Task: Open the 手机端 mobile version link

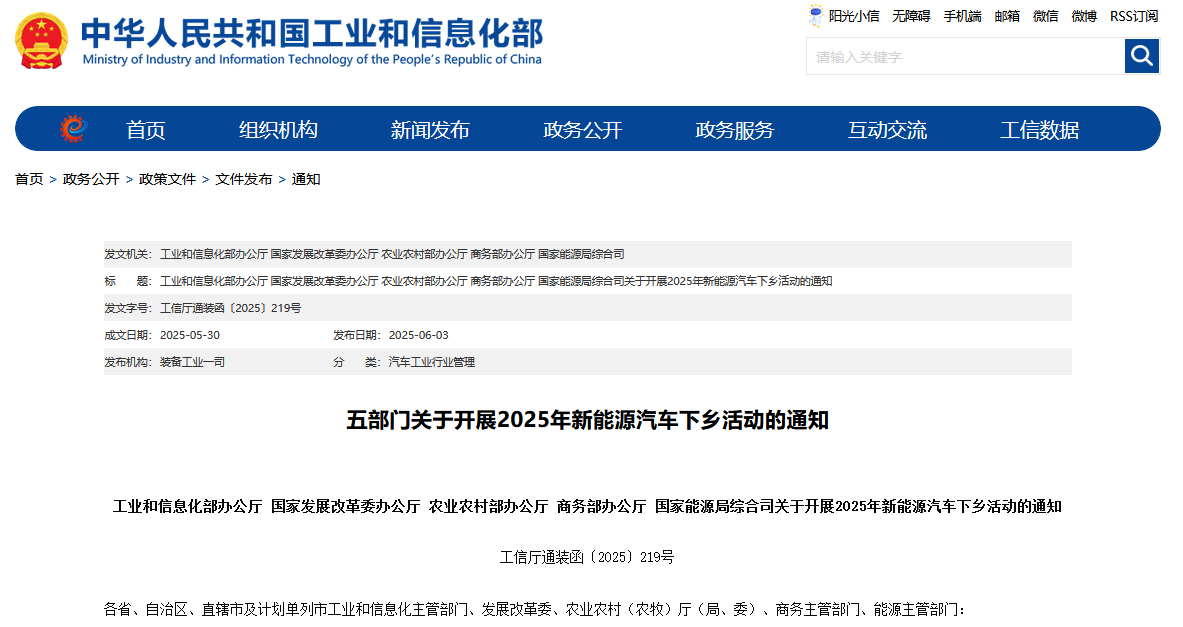Action: [963, 16]
